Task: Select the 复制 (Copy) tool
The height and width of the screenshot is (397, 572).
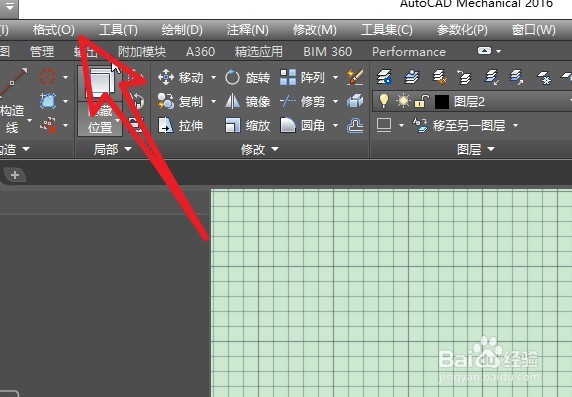Action: coord(181,101)
